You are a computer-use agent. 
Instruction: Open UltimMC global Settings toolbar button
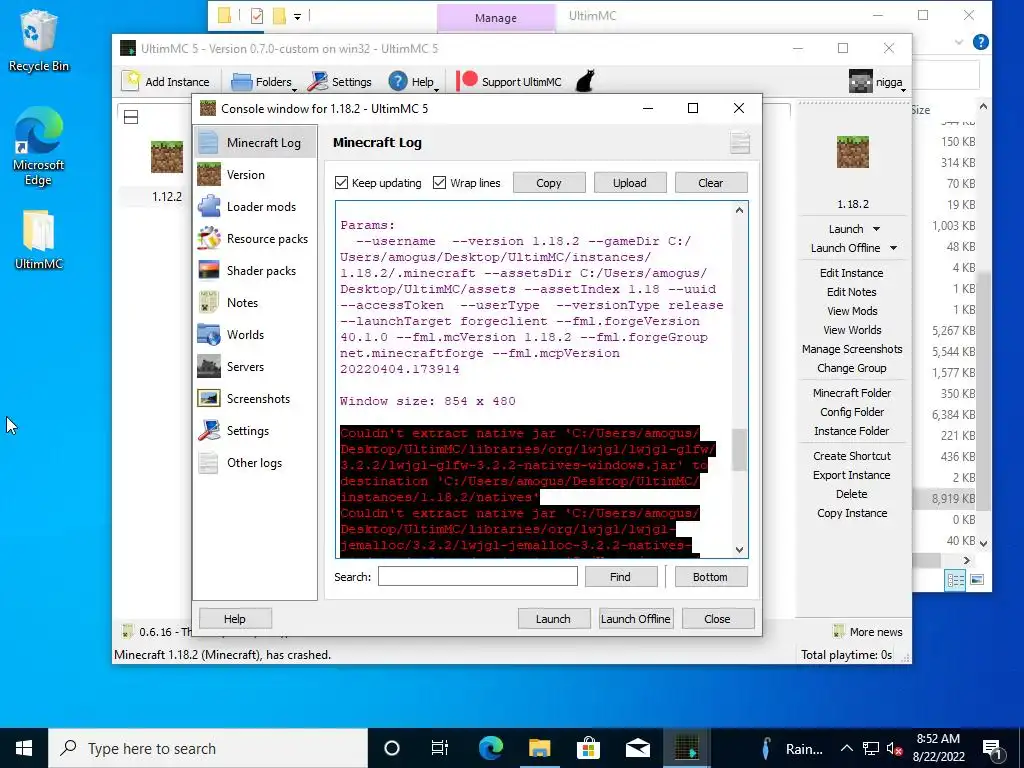pos(340,82)
